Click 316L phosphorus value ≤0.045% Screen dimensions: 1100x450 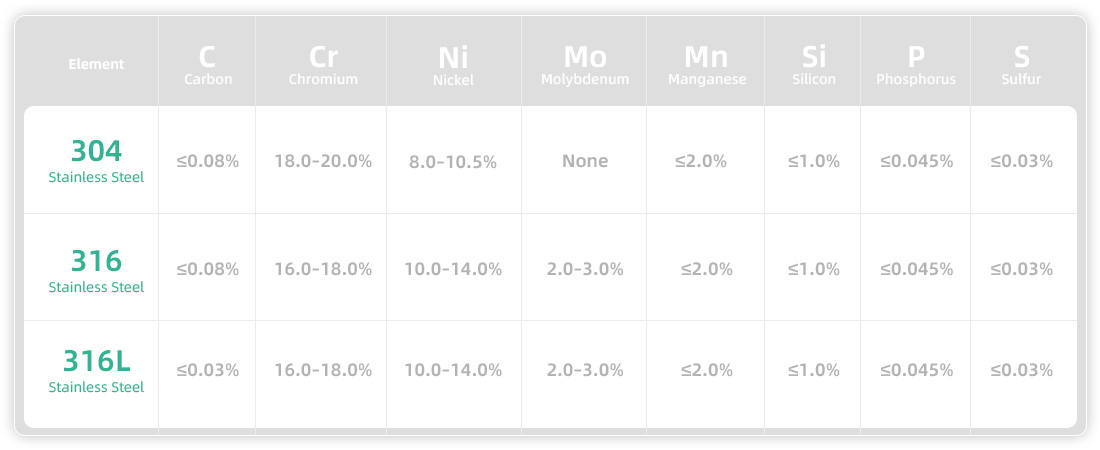(916, 370)
